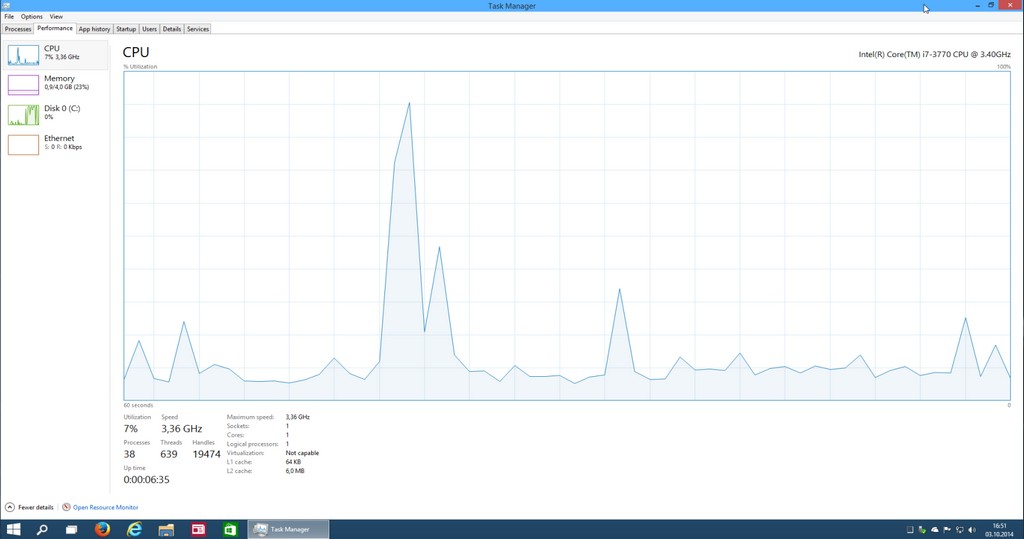Open the green Store icon on taskbar
This screenshot has width=1024, height=539.
click(230, 529)
